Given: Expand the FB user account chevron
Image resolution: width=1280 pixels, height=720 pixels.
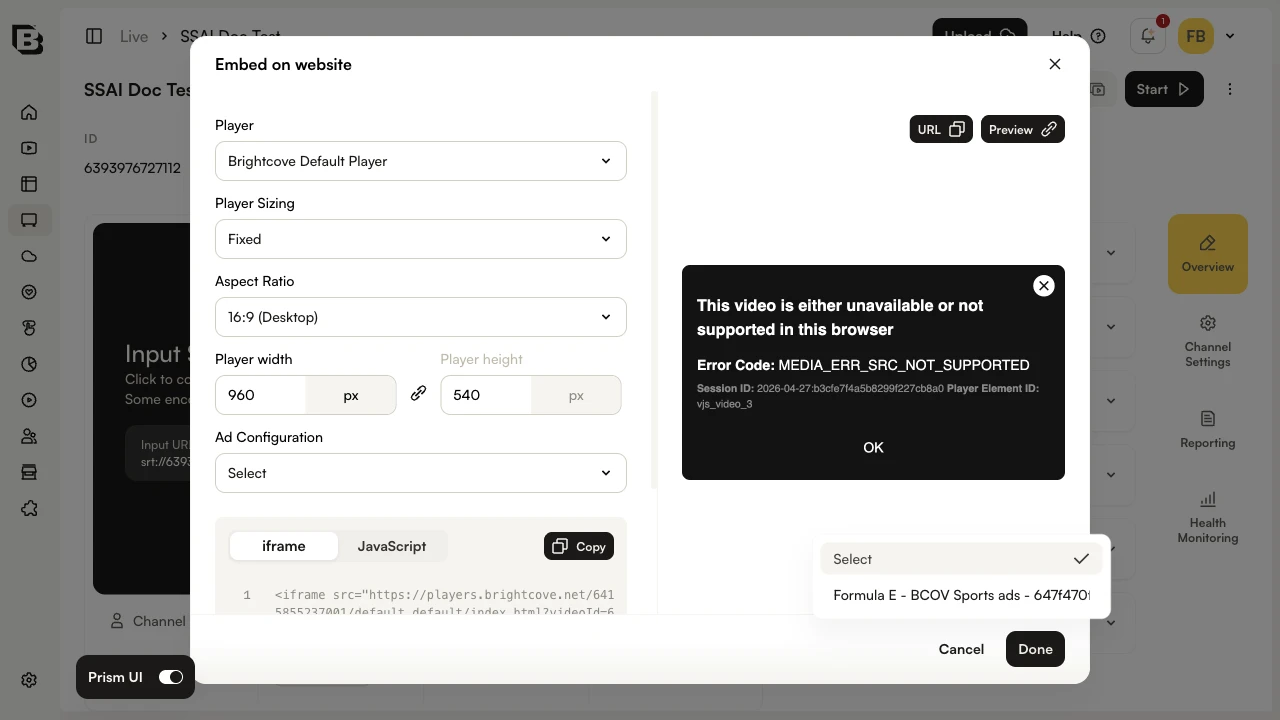Looking at the screenshot, I should pos(1230,36).
